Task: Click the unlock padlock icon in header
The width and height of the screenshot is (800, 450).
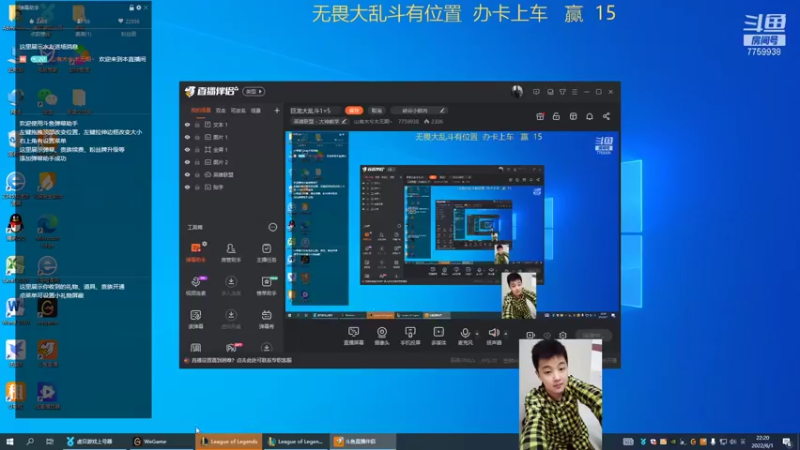Action: click(x=556, y=116)
